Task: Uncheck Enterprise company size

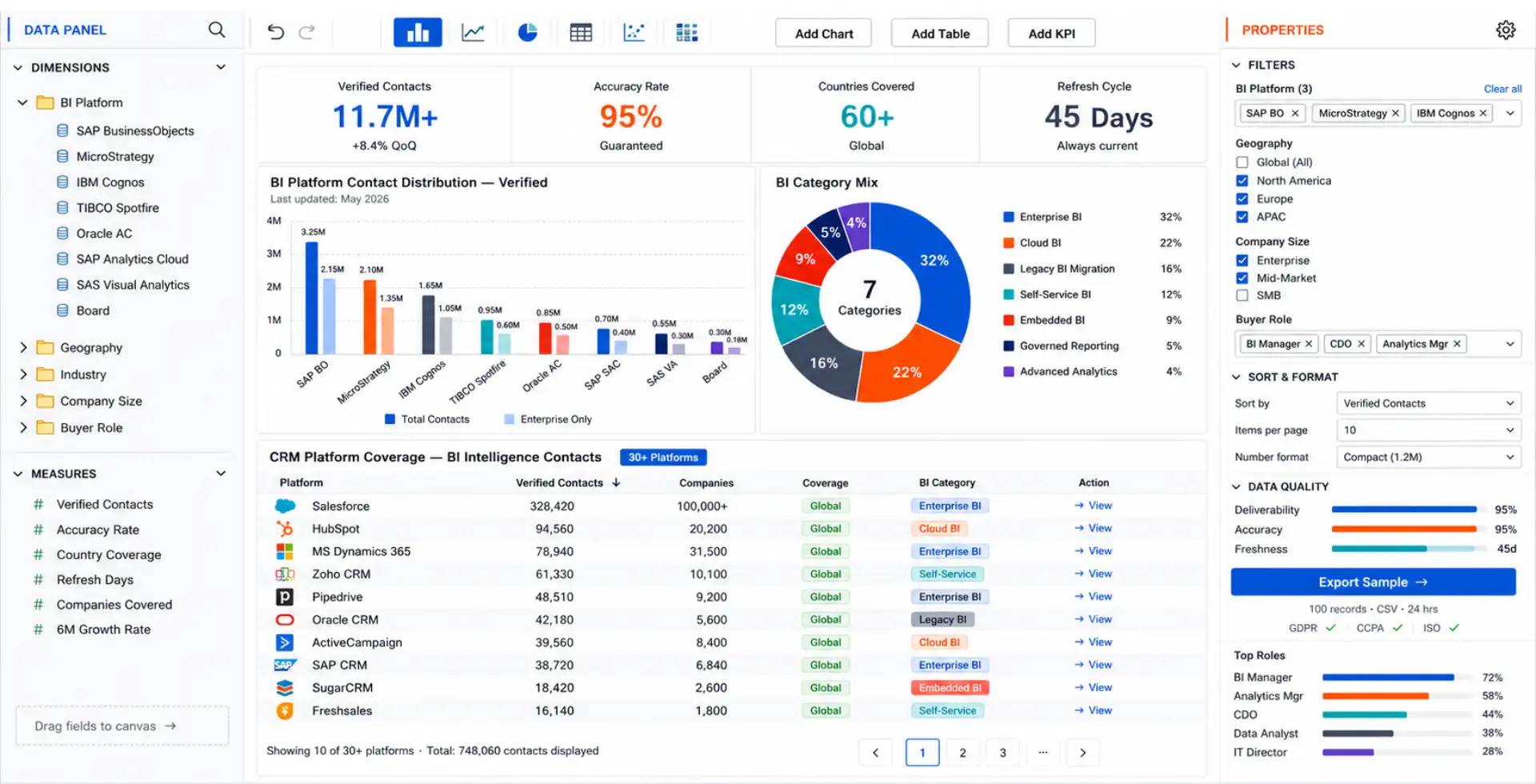Action: coord(1242,260)
